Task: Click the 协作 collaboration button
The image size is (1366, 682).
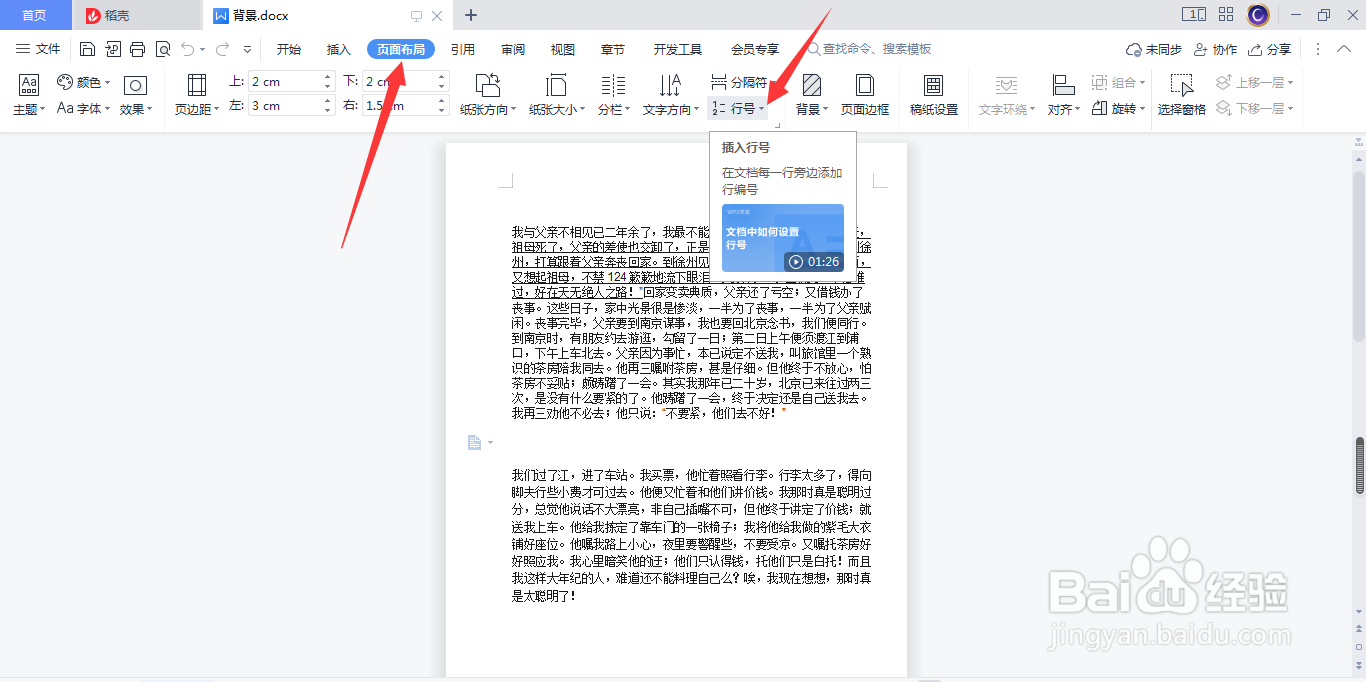Action: [1215, 49]
